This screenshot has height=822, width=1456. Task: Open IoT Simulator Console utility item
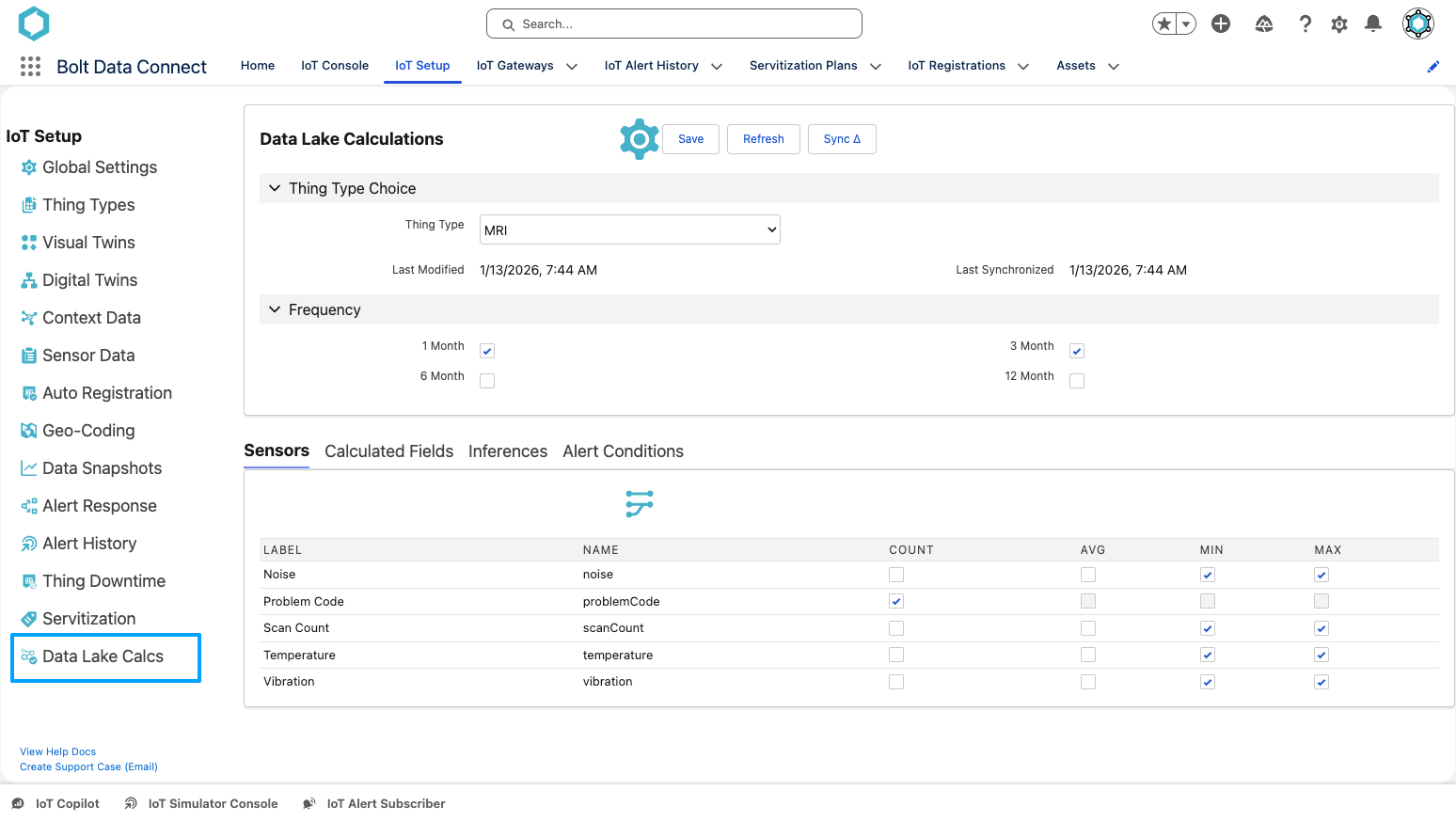(201, 803)
